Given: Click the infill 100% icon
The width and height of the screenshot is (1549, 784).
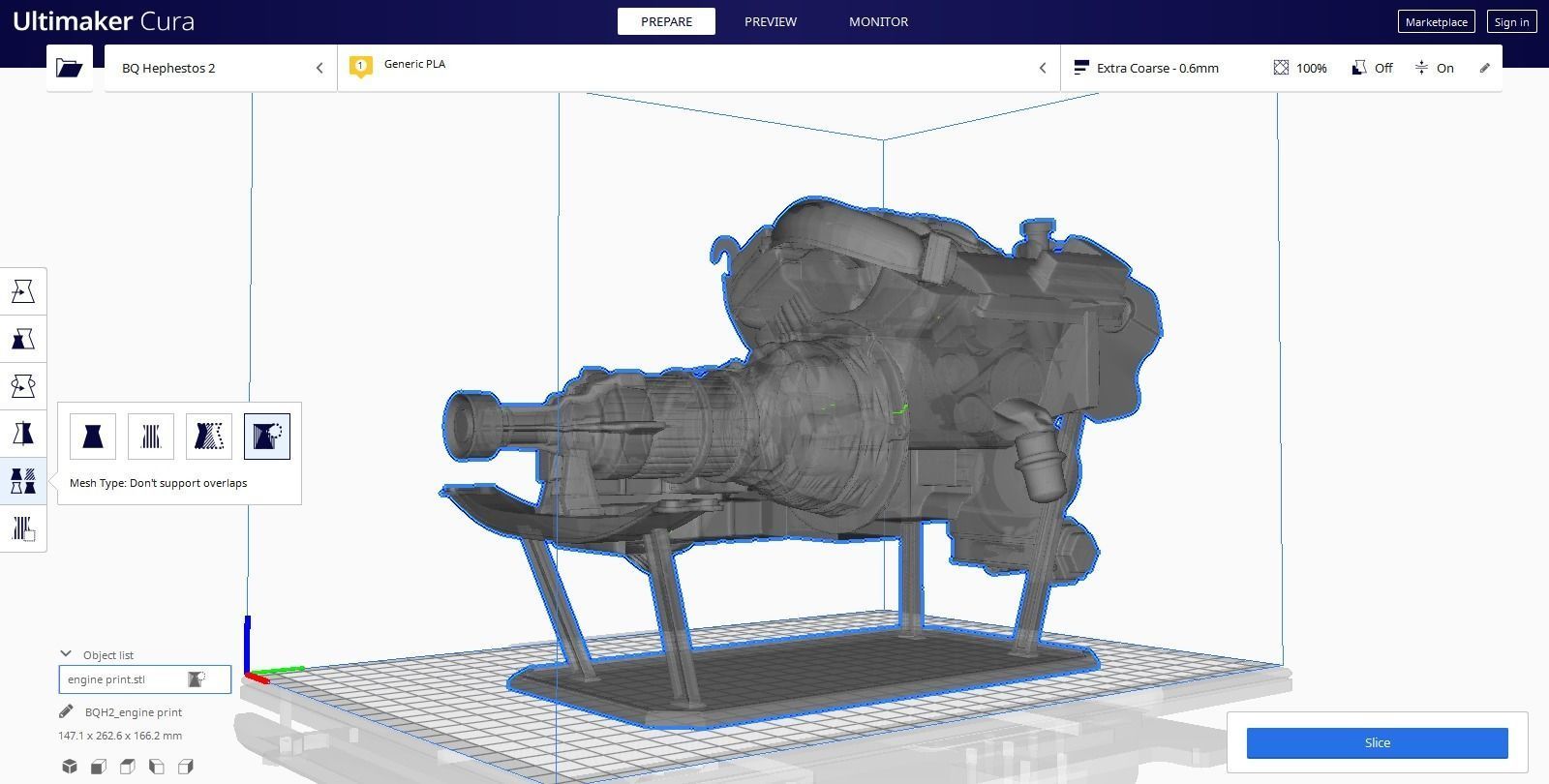Looking at the screenshot, I should click(1281, 68).
